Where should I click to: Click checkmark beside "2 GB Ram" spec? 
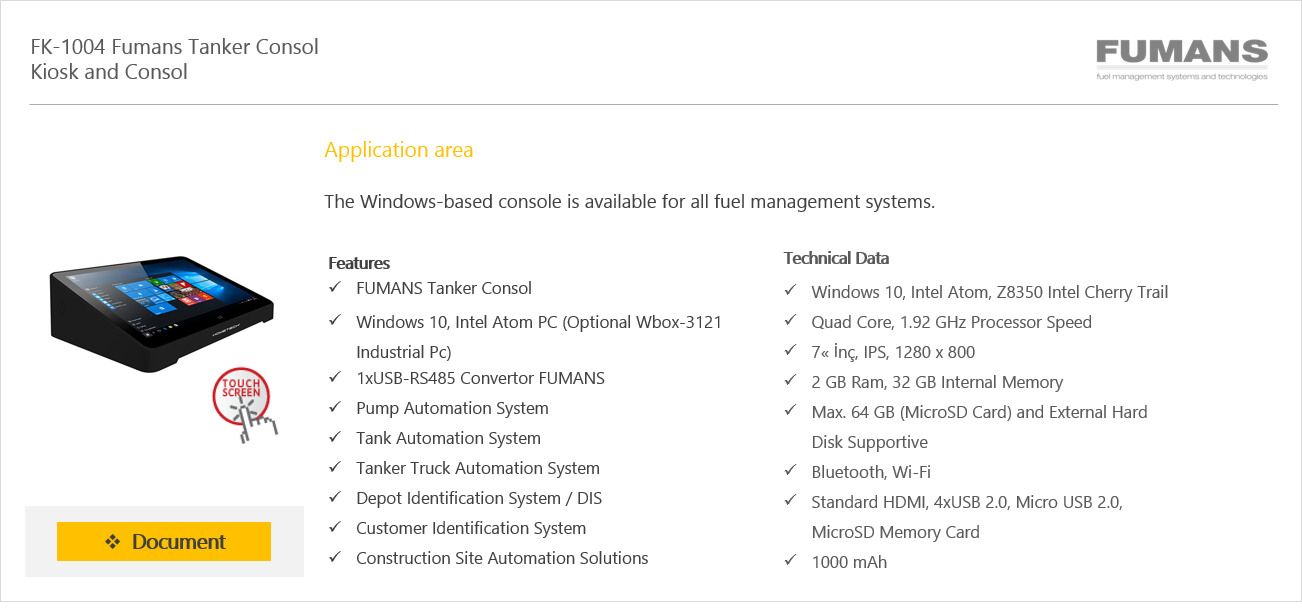pos(790,381)
